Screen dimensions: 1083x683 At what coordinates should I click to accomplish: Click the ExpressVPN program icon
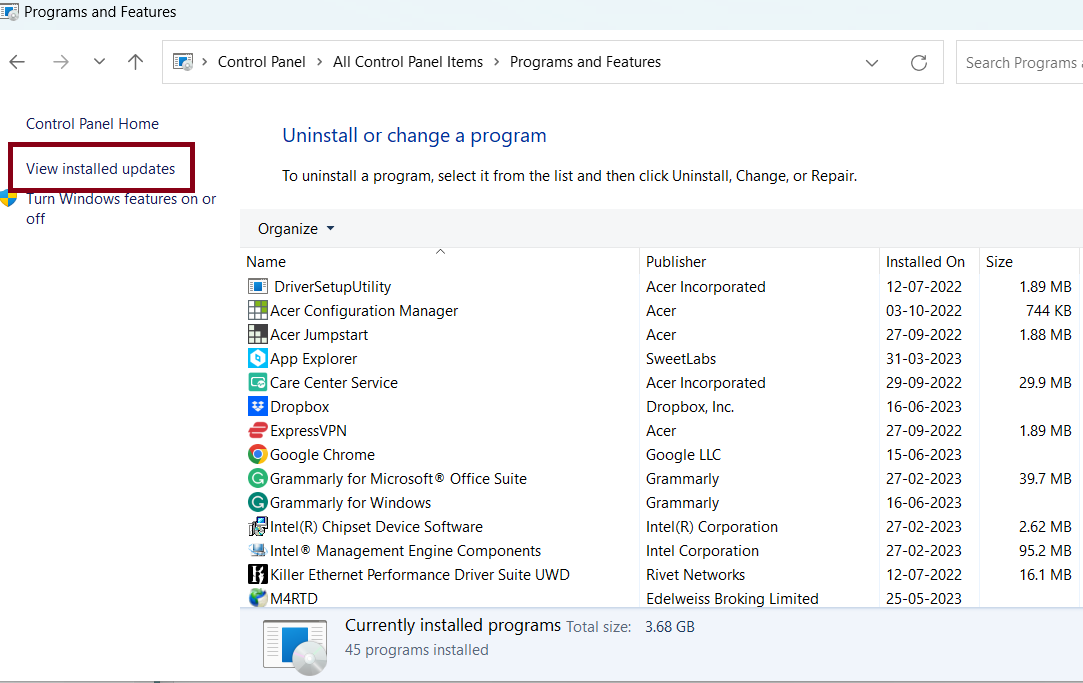click(x=258, y=430)
